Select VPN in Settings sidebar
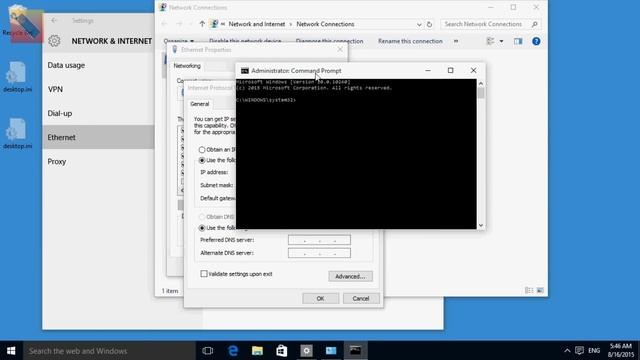This screenshot has height=360, width=640. click(x=98, y=89)
